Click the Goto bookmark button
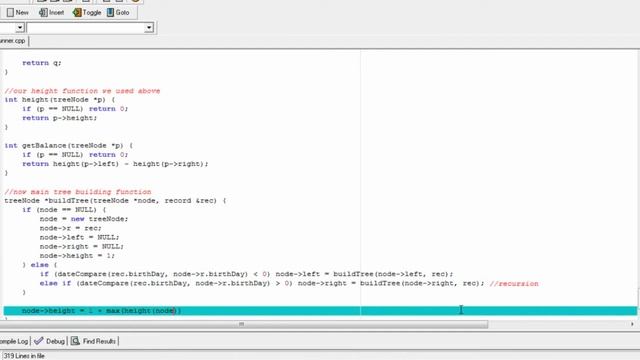Image resolution: width=640 pixels, height=360 pixels. click(118, 13)
